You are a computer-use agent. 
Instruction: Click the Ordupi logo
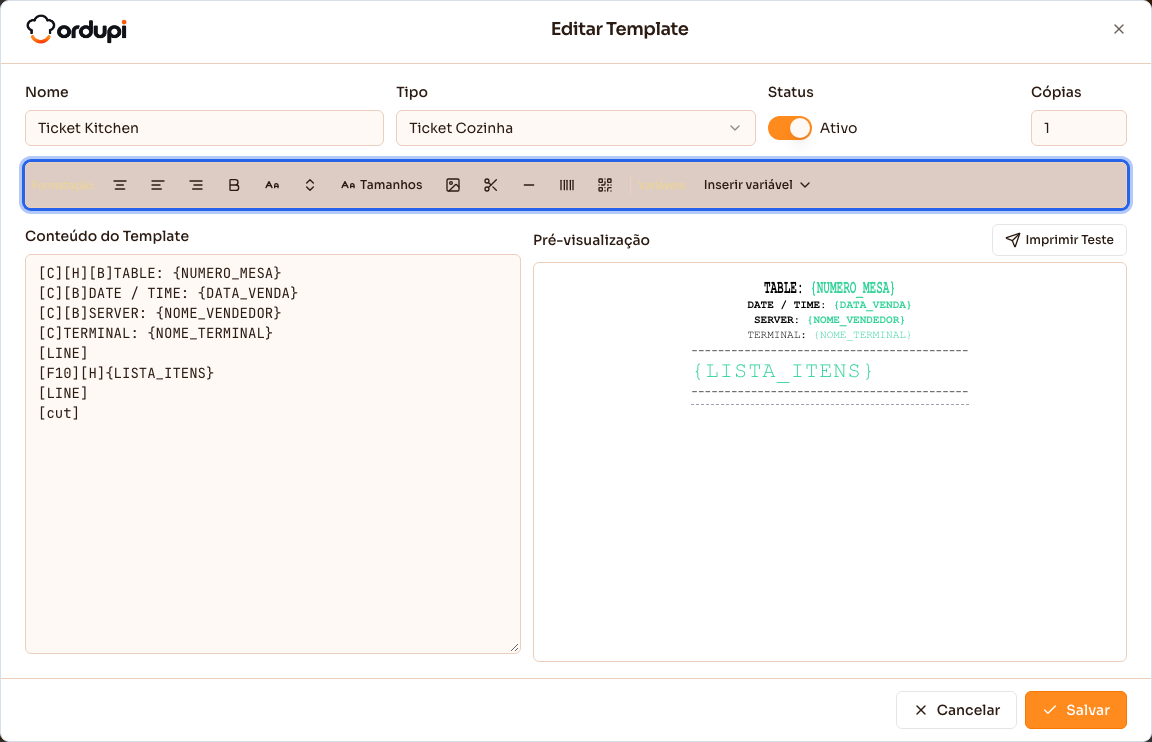[76, 29]
